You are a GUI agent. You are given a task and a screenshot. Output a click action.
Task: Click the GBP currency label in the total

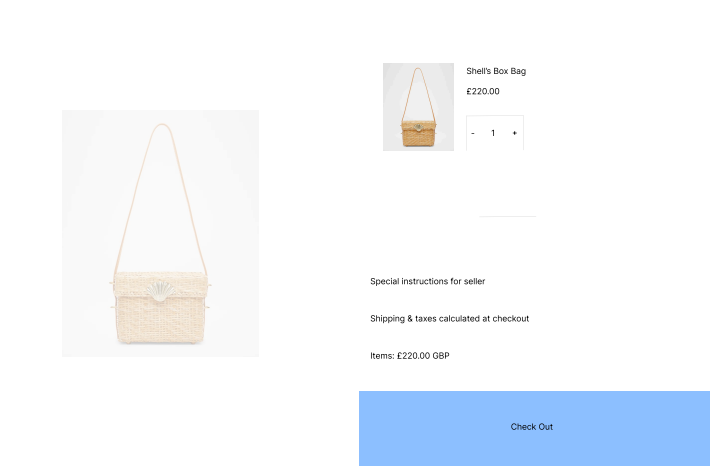click(x=441, y=356)
